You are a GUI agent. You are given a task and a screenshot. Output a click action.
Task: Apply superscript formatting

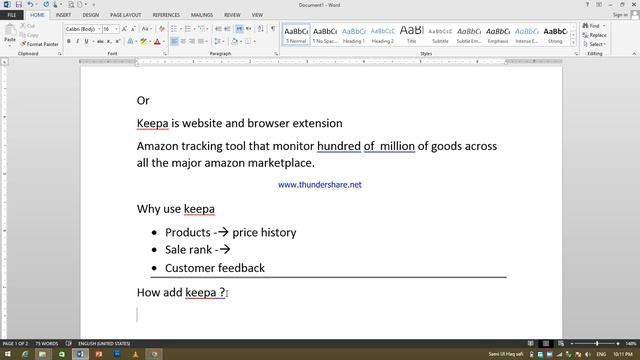click(118, 41)
